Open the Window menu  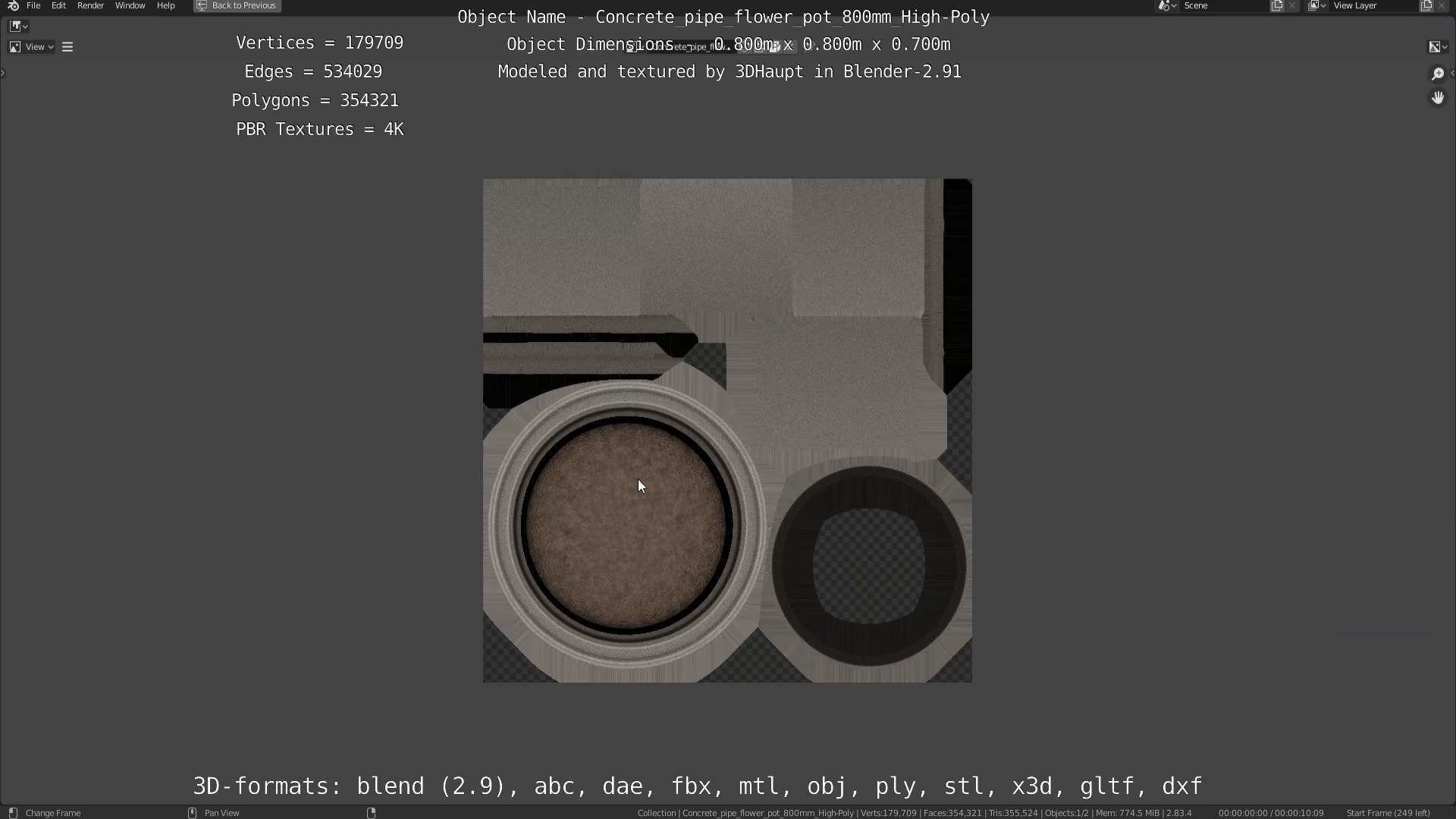[x=130, y=5]
